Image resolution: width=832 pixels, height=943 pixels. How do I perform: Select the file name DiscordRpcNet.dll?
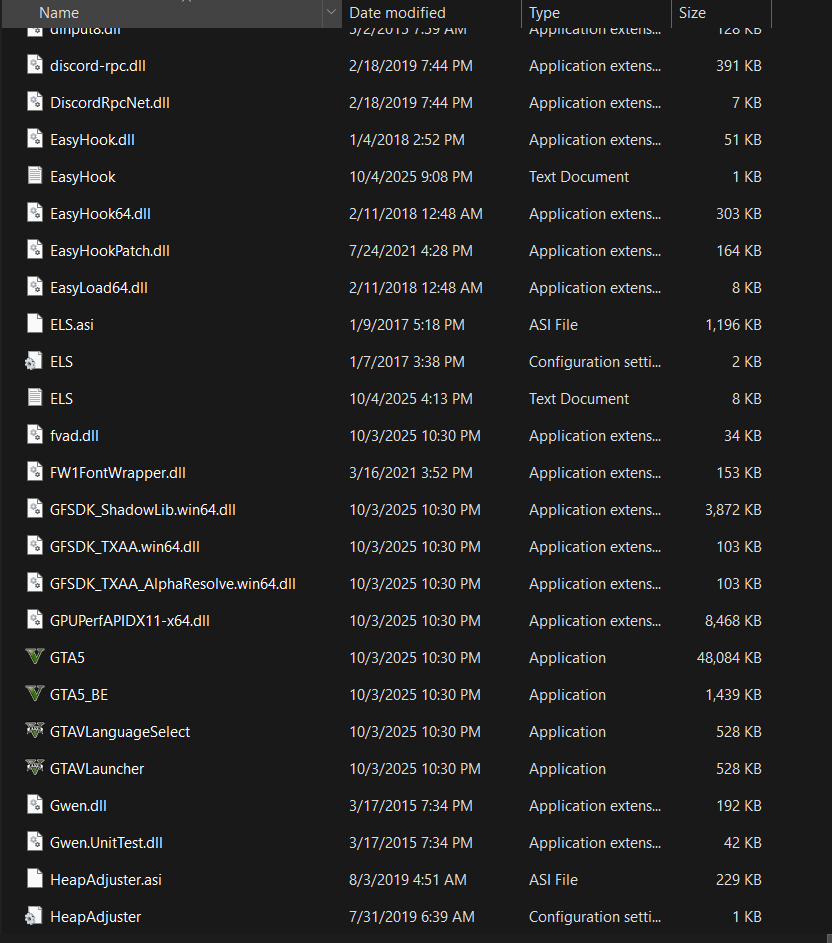point(110,103)
